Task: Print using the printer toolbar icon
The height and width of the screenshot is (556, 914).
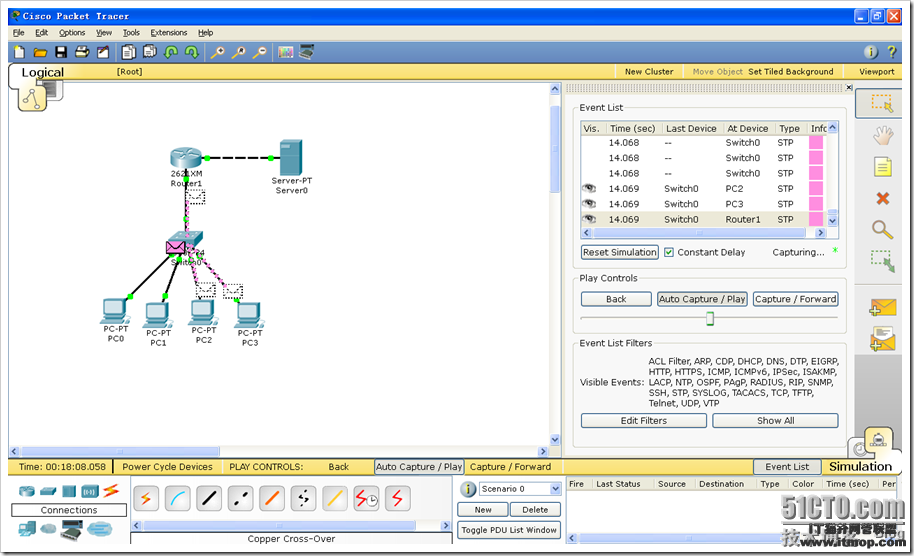Action: 82,52
